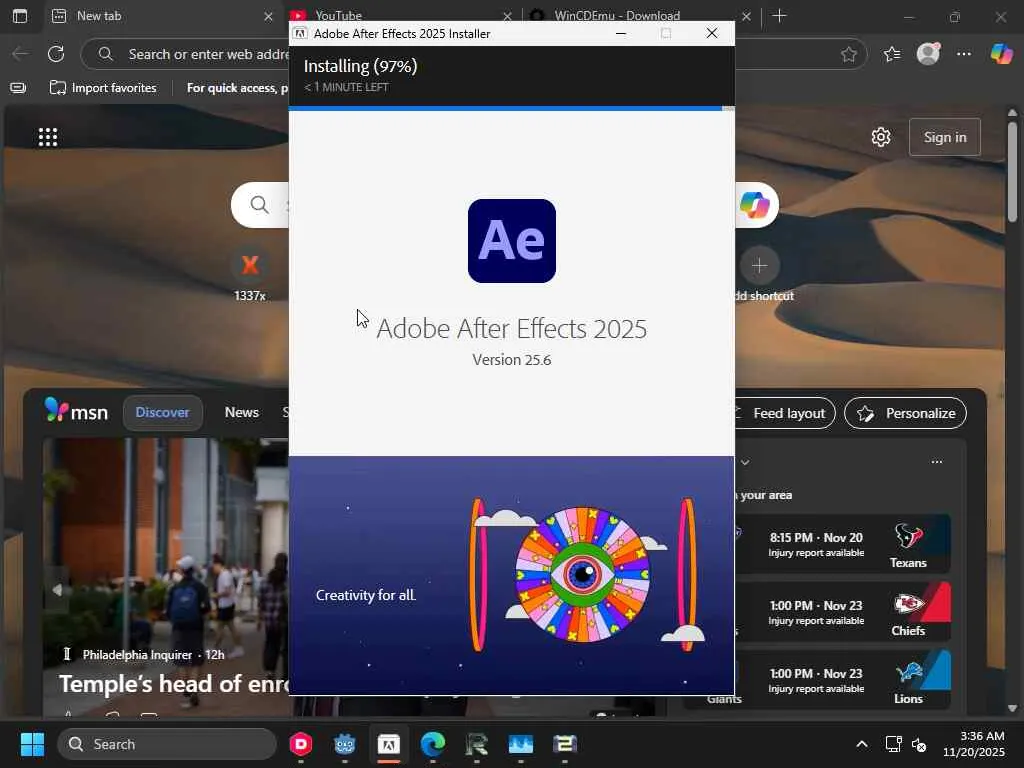
Task: Click the Add shortcut plus tile
Action: tap(760, 266)
